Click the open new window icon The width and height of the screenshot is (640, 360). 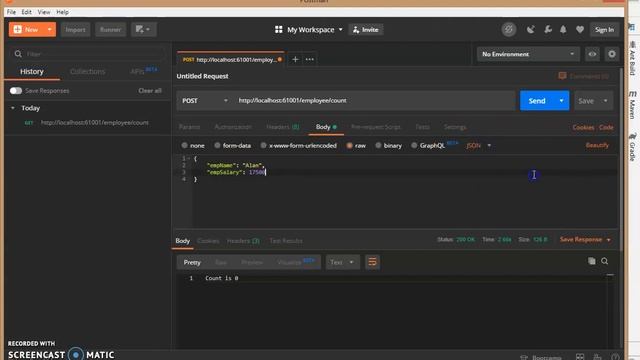(143, 29)
